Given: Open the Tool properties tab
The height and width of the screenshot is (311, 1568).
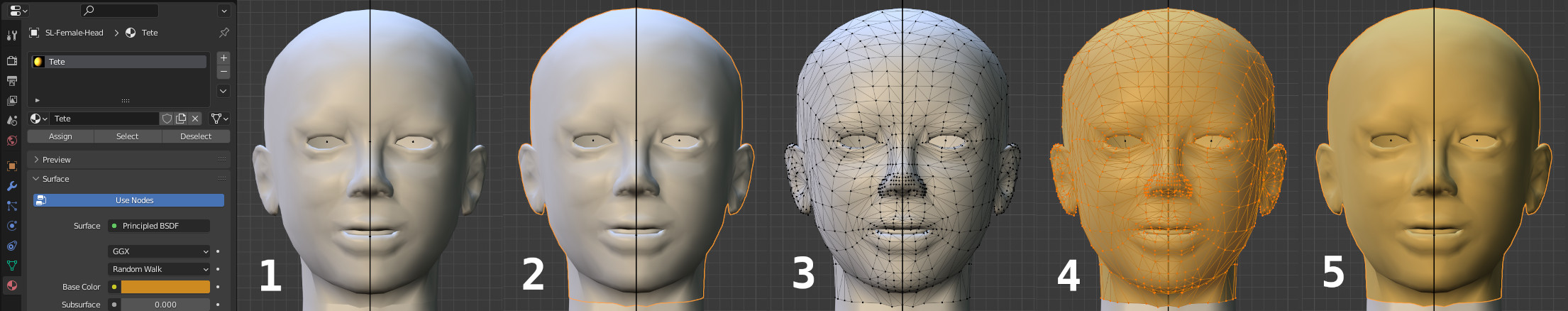Looking at the screenshot, I should [x=12, y=36].
